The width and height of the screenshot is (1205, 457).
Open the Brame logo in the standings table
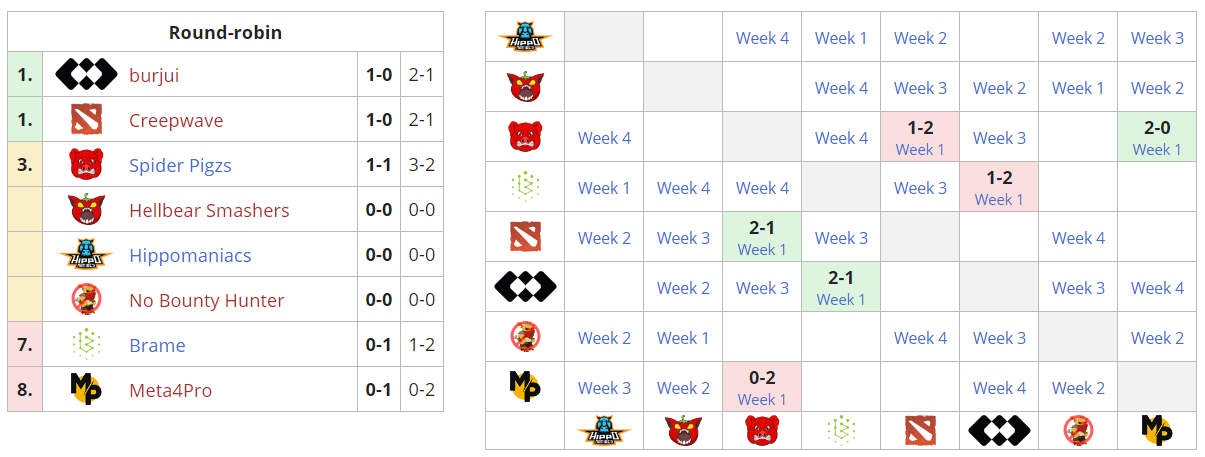coord(86,345)
